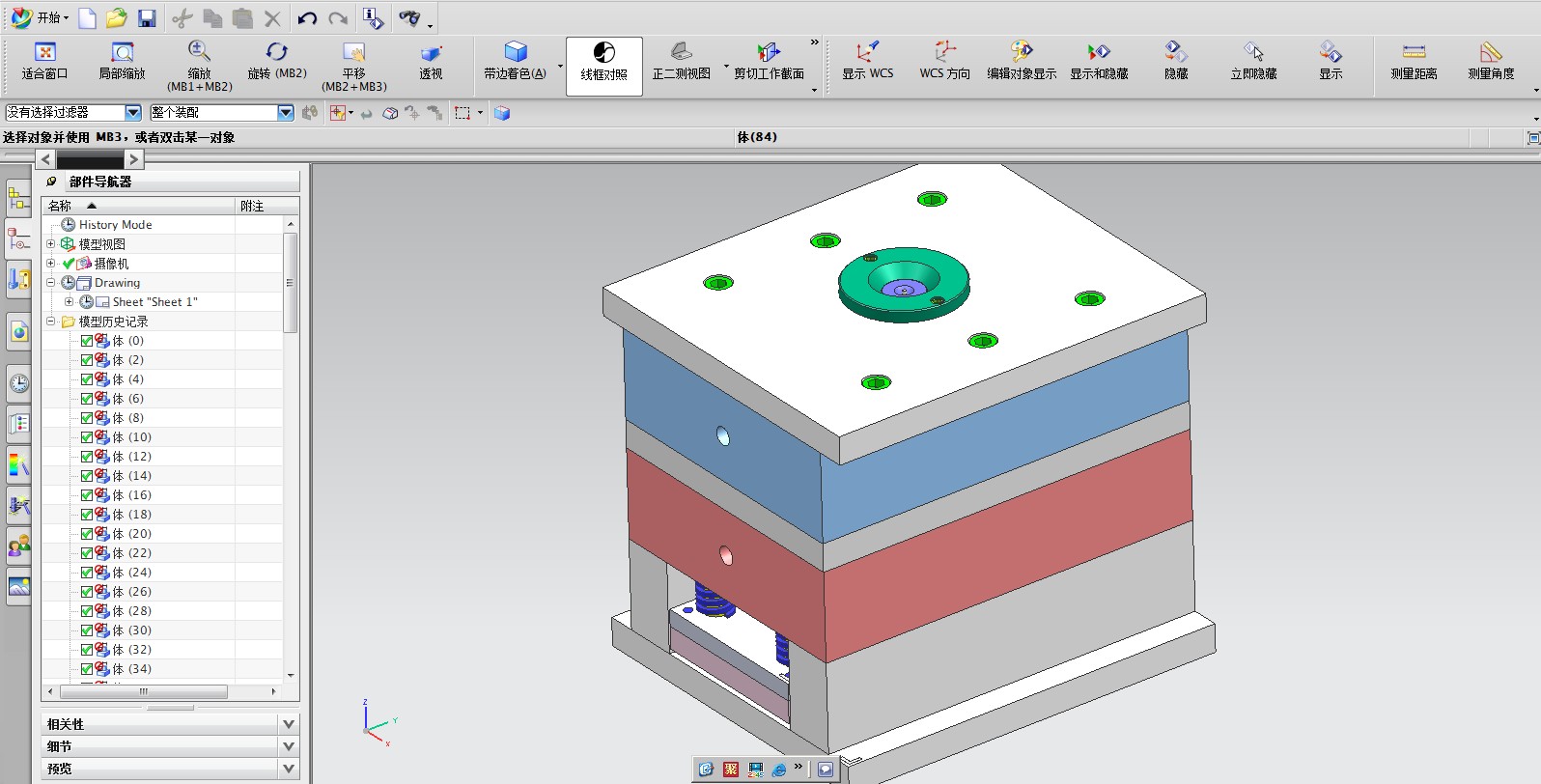The width and height of the screenshot is (1541, 784).
Task: Open the 没有选择过滤器 filter dropdown
Action: (133, 113)
